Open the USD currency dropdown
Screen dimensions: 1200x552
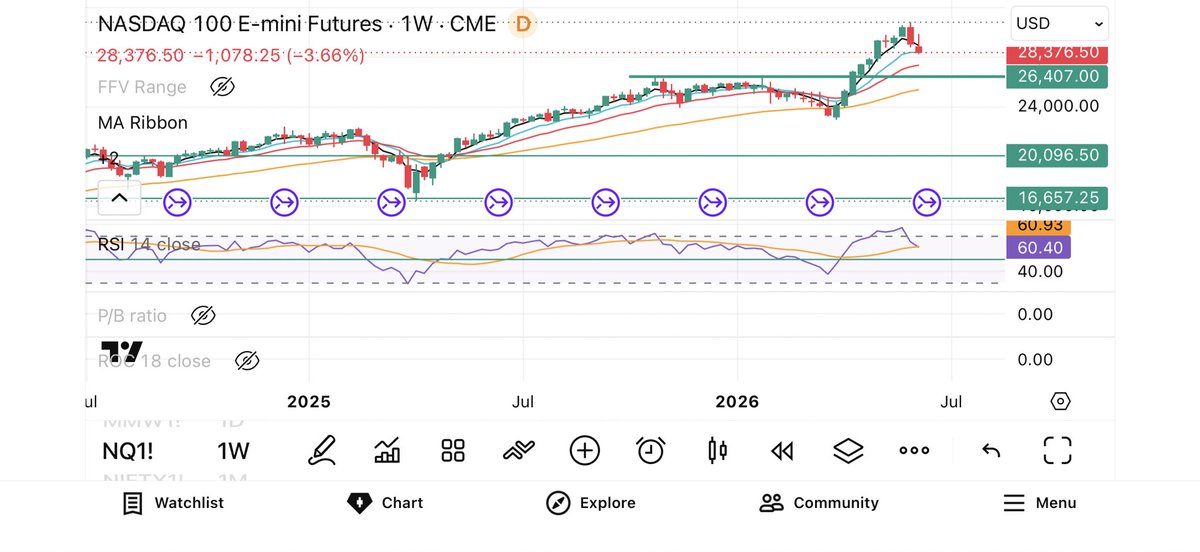(x=1059, y=23)
